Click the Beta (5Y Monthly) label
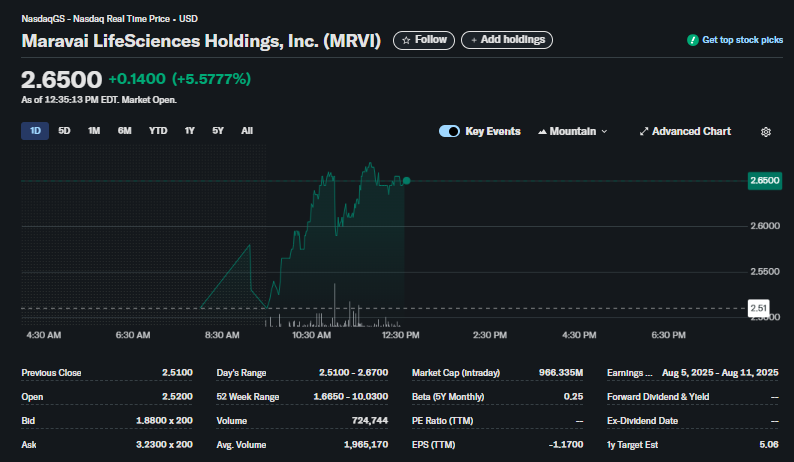The width and height of the screenshot is (794, 462). (448, 397)
